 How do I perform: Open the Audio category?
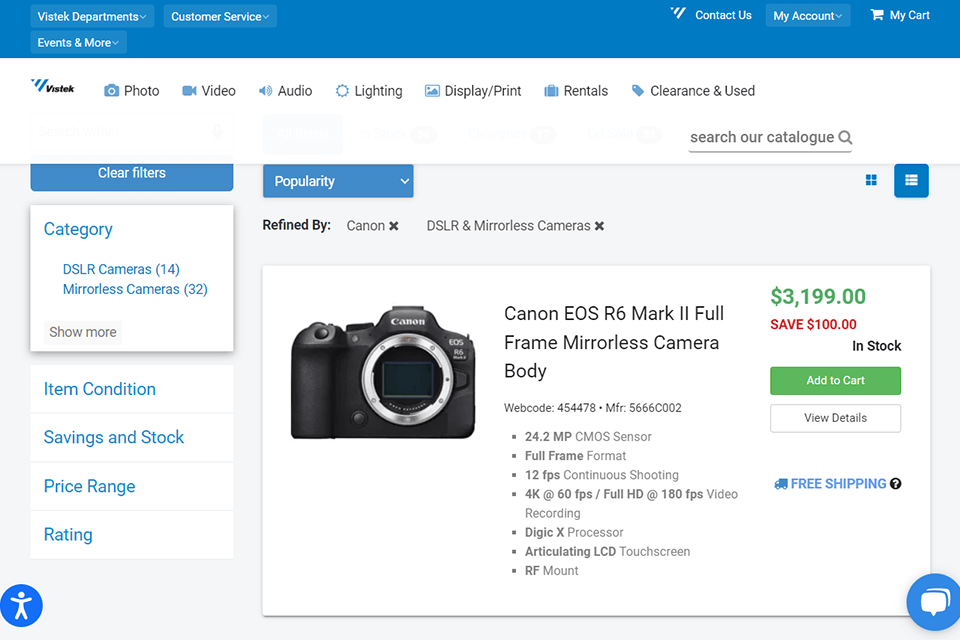285,91
